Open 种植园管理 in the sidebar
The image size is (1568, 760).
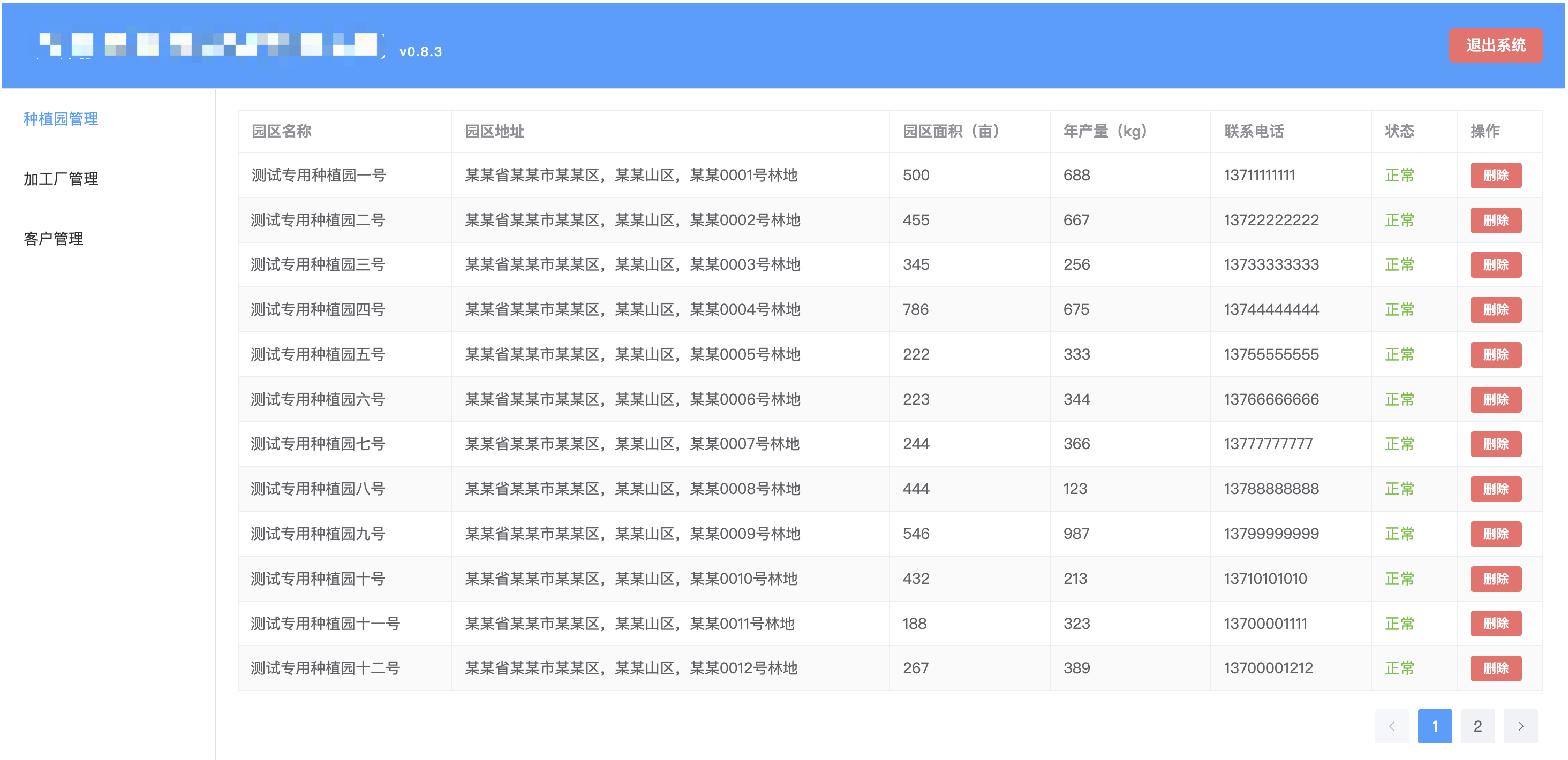(x=61, y=119)
